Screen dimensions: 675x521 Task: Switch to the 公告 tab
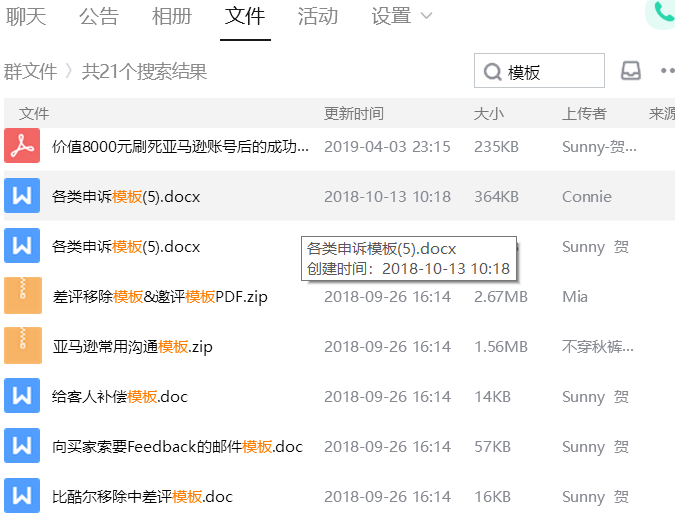tap(99, 17)
